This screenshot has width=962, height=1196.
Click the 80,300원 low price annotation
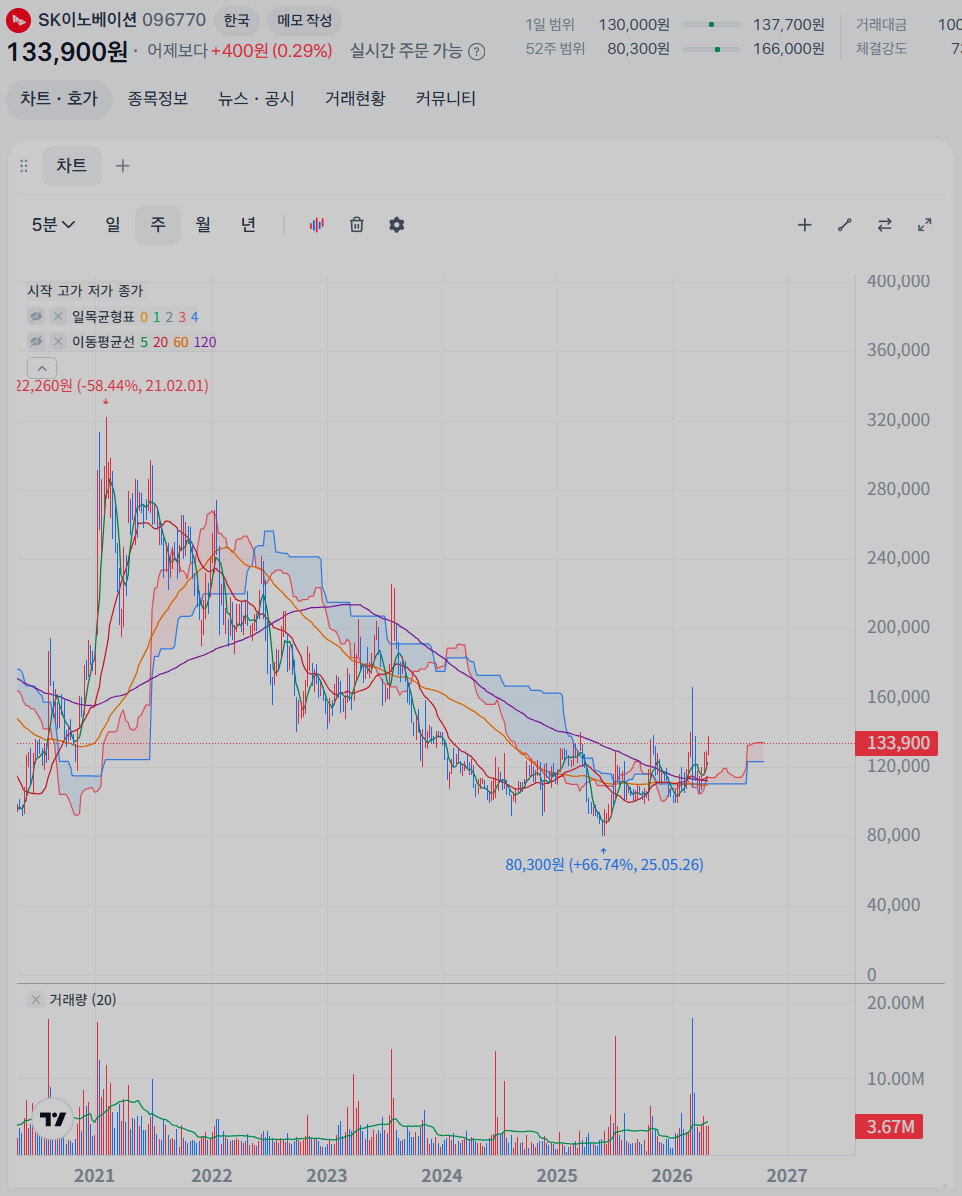[604, 864]
